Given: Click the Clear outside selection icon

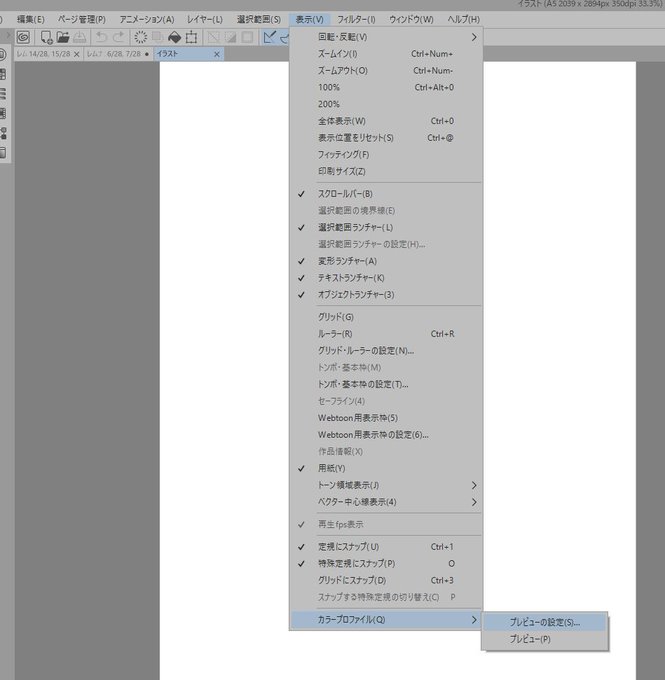Looking at the screenshot, I should pyautogui.click(x=157, y=37).
